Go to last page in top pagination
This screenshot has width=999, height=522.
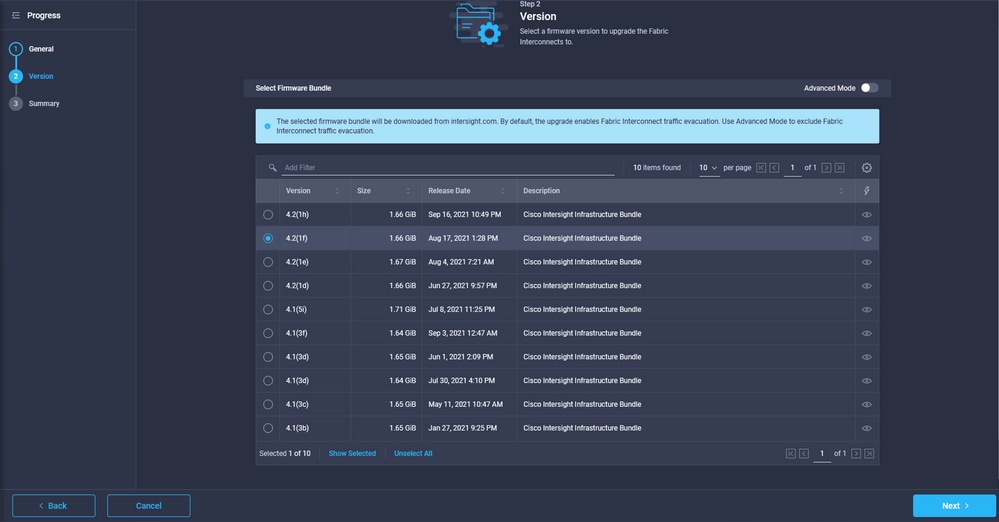[x=840, y=168]
